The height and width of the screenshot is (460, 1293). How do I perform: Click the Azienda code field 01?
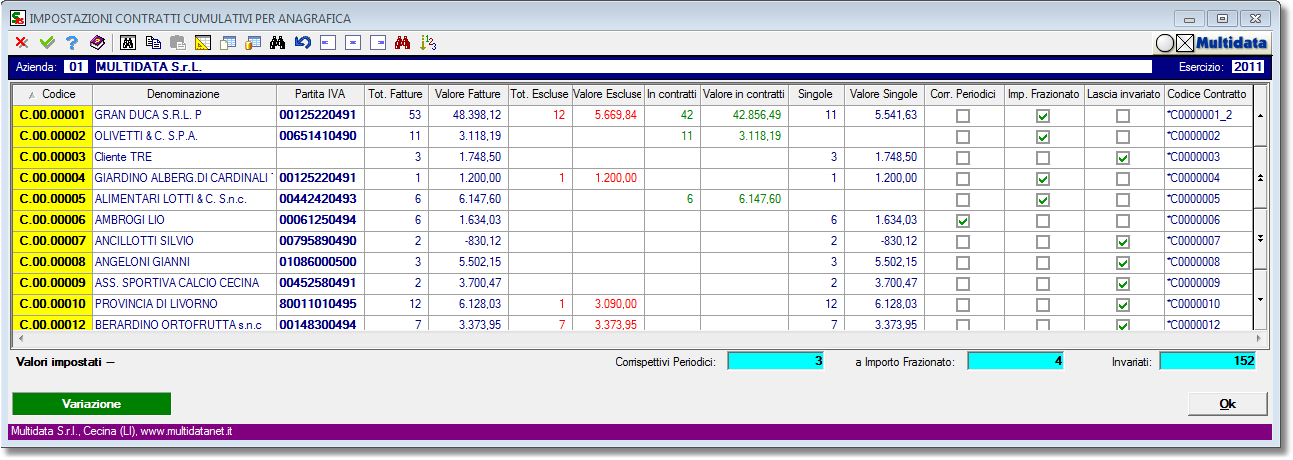click(x=76, y=67)
